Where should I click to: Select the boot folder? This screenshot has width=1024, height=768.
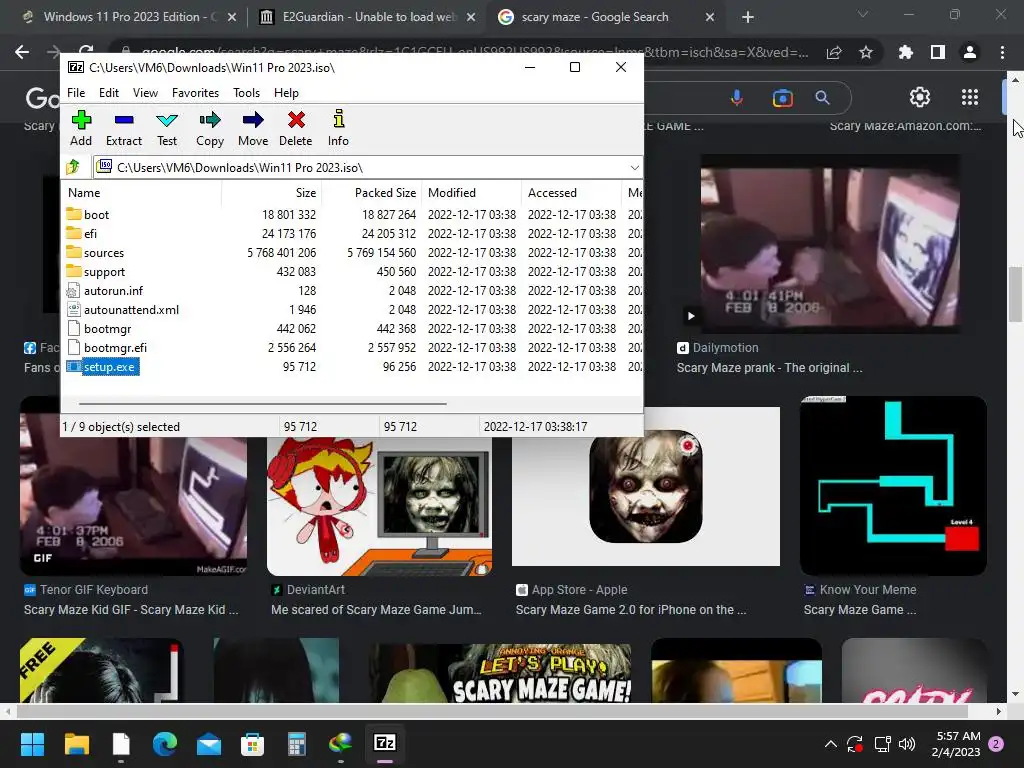coord(97,214)
